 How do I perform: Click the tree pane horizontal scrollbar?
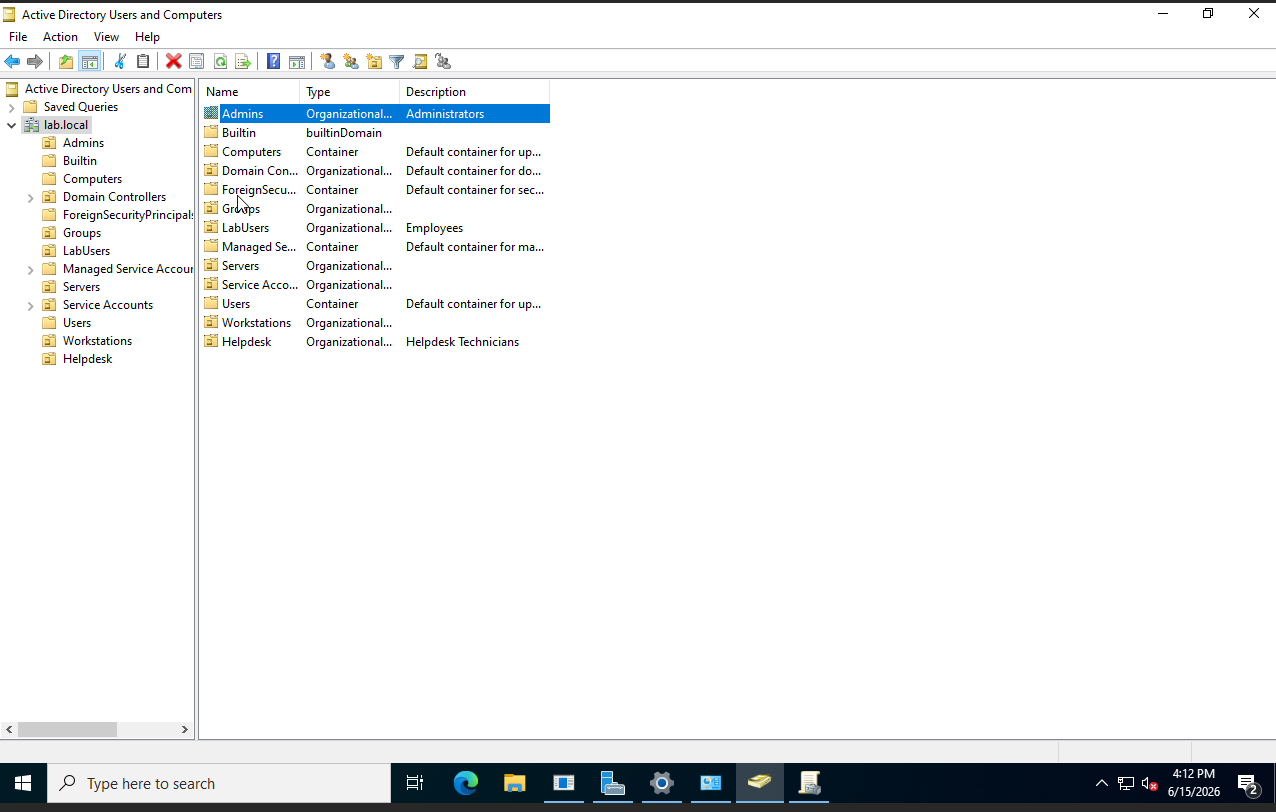pyautogui.click(x=97, y=730)
